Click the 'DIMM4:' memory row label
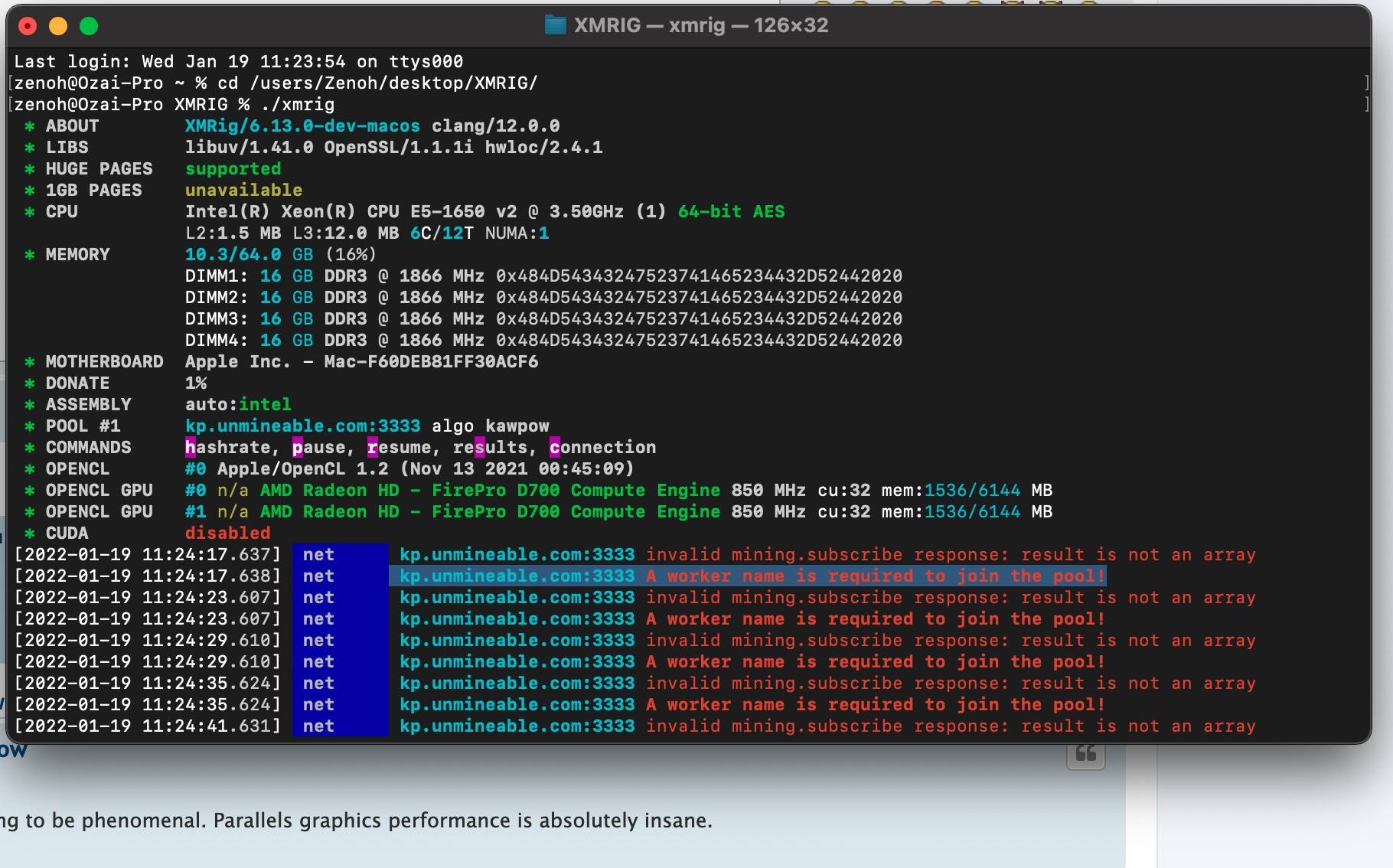Image resolution: width=1393 pixels, height=868 pixels. click(x=217, y=340)
